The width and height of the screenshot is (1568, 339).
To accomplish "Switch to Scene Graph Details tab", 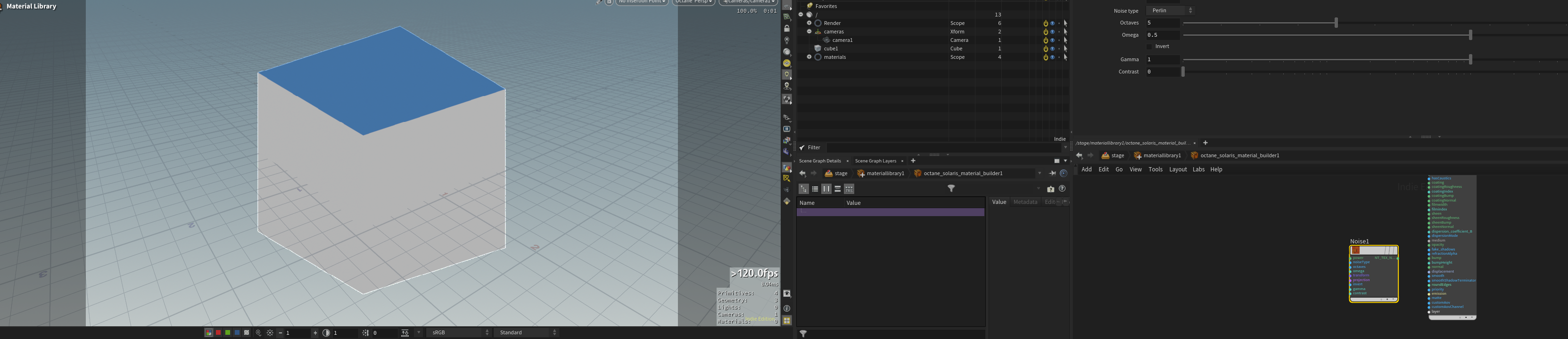I will 819,161.
